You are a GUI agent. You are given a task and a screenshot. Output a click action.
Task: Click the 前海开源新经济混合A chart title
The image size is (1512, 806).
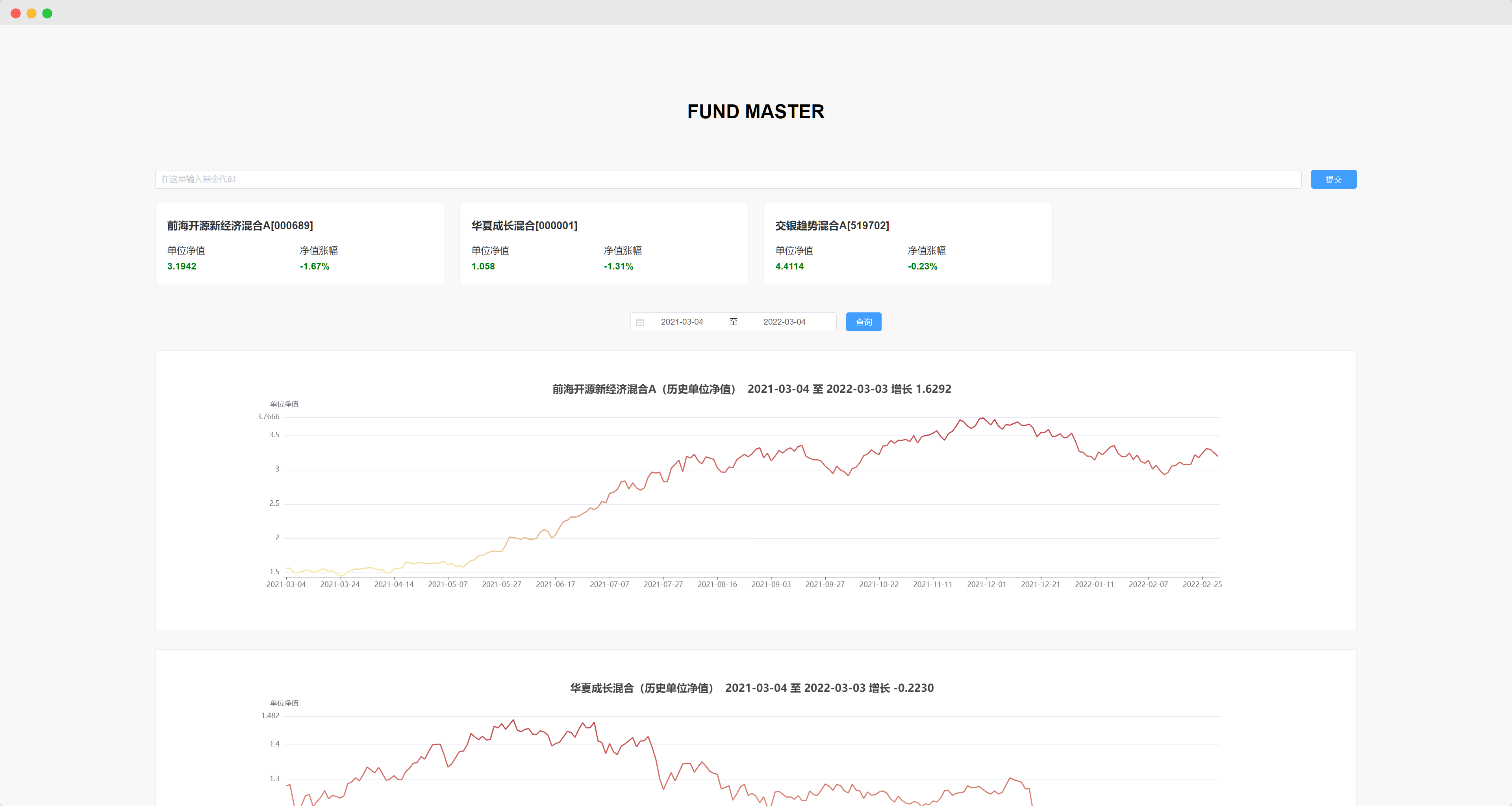click(751, 388)
